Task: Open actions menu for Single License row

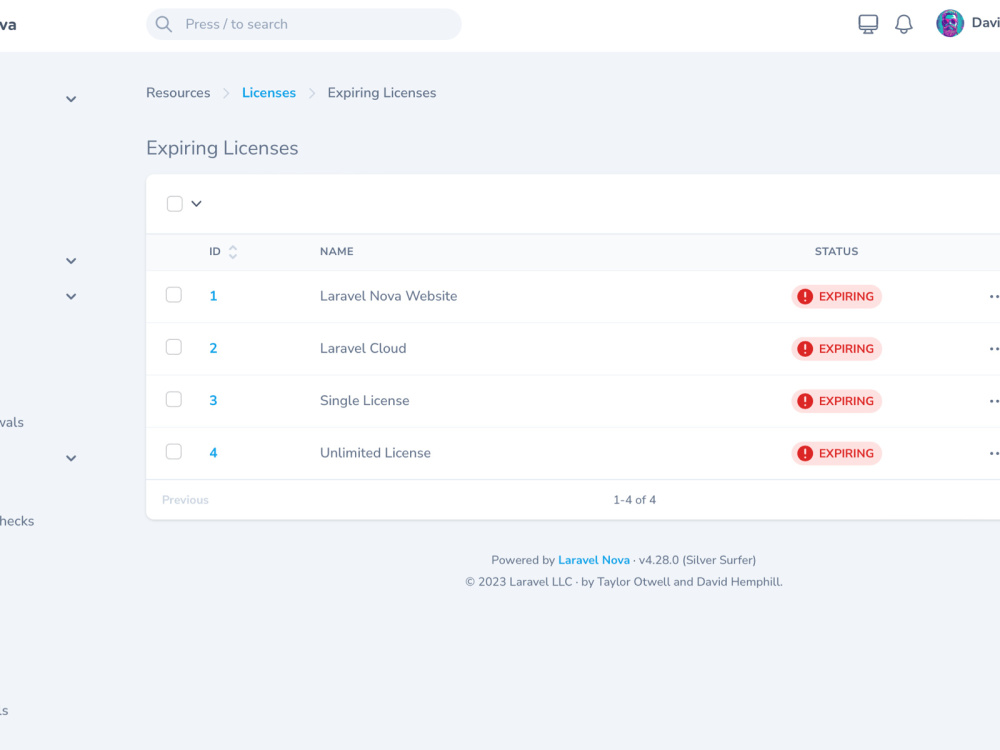Action: click(994, 401)
